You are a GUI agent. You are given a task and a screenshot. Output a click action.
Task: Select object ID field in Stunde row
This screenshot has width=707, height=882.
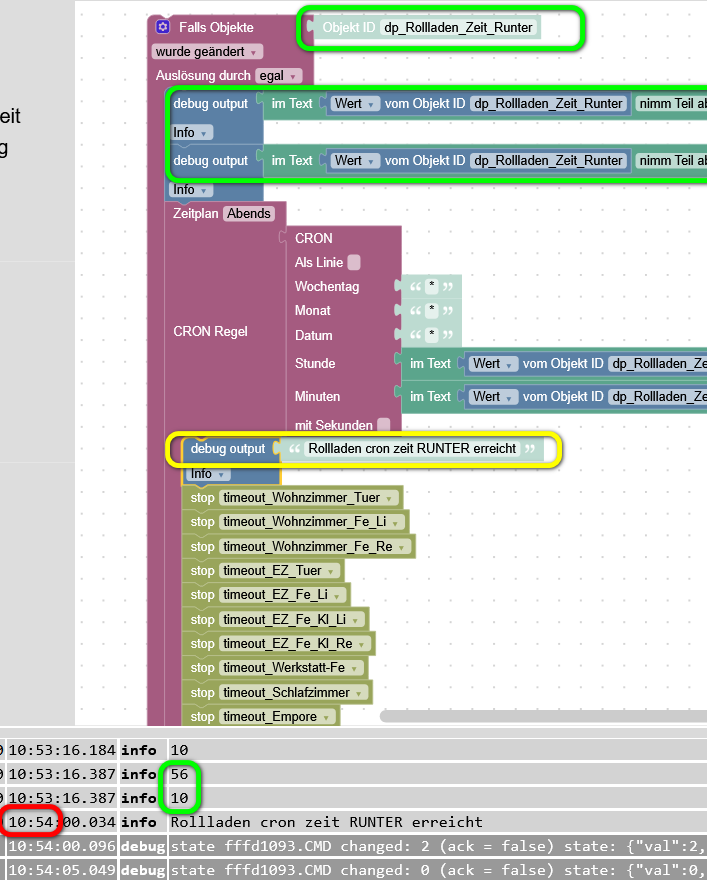[658, 364]
